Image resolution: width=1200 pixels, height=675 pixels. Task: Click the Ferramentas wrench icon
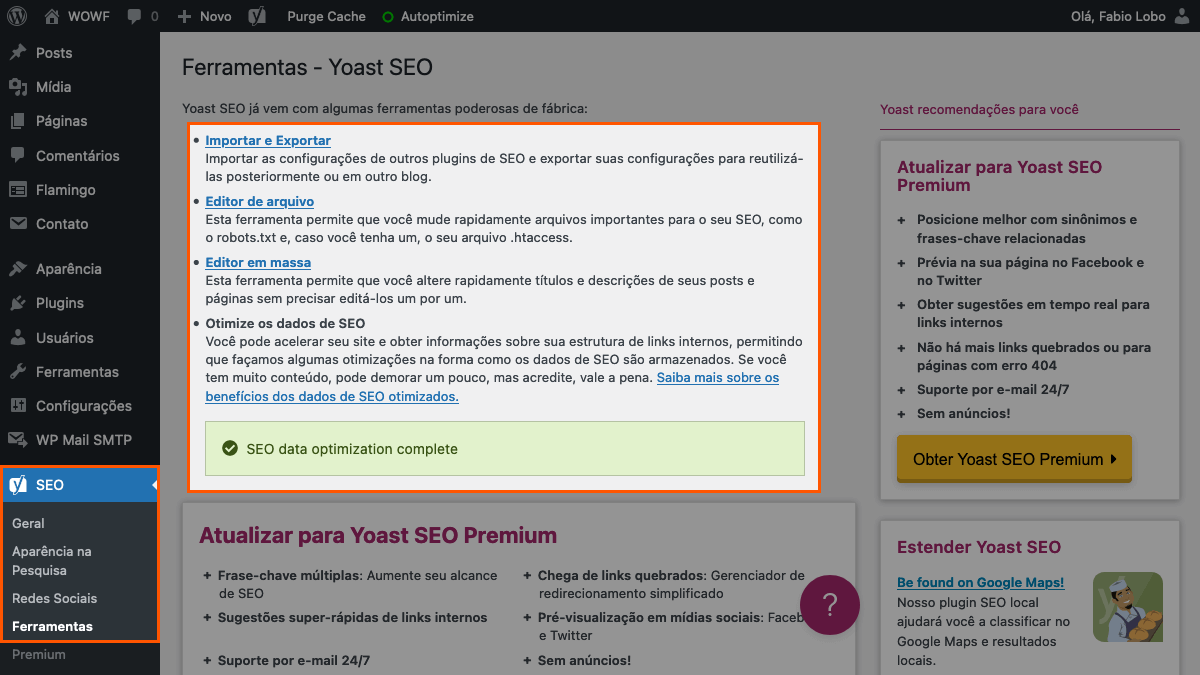(18, 371)
